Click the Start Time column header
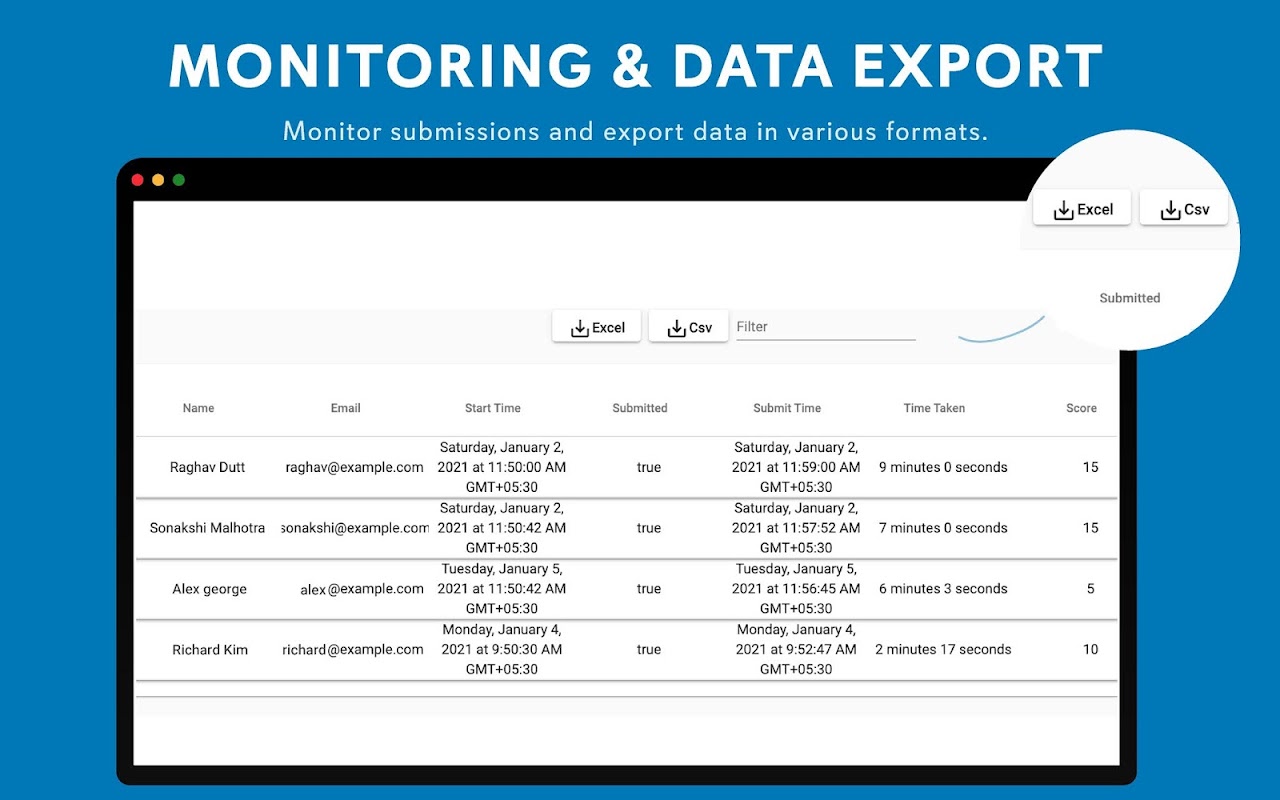Screen dimensions: 1280x800 (x=493, y=408)
